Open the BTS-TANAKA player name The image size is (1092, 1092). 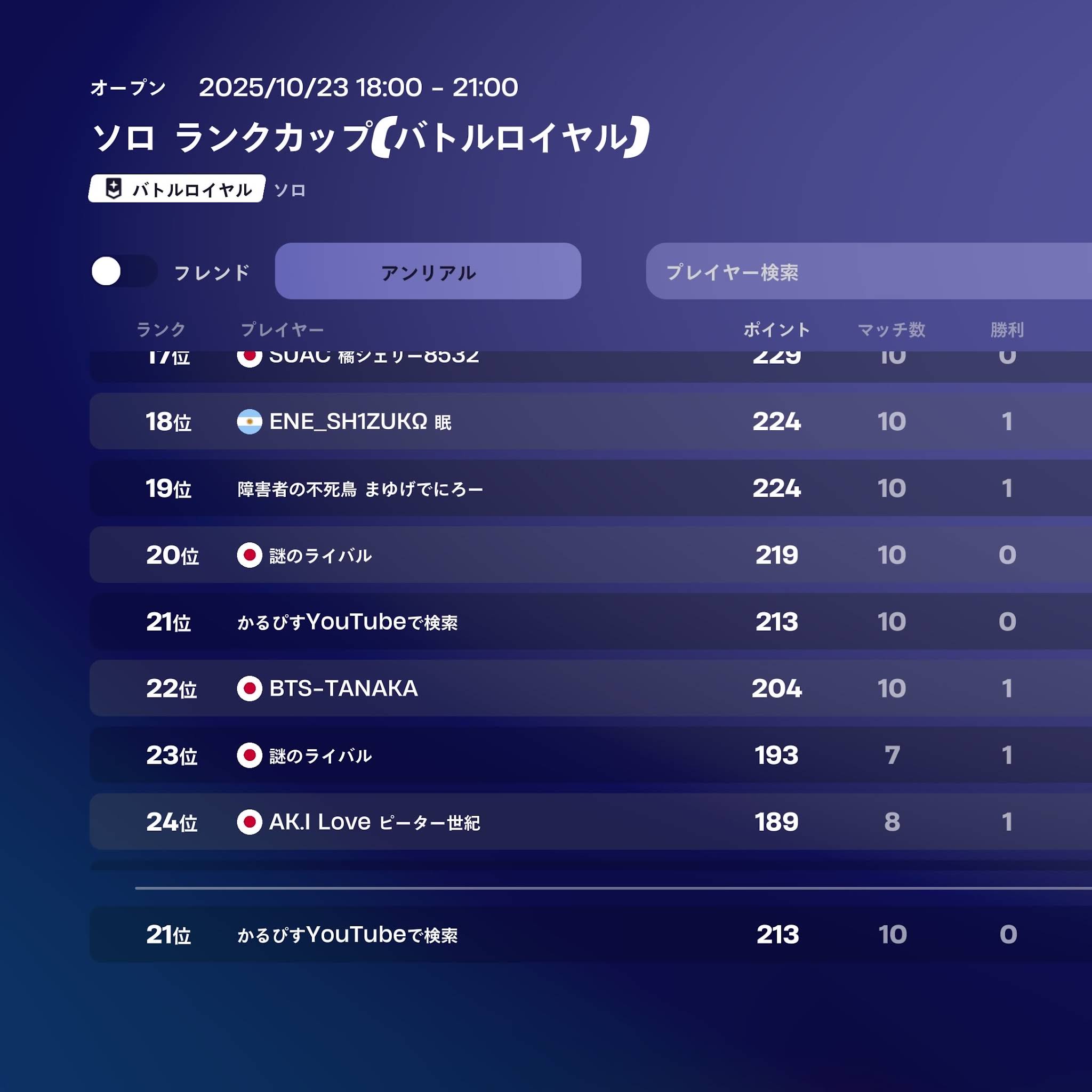tap(343, 688)
